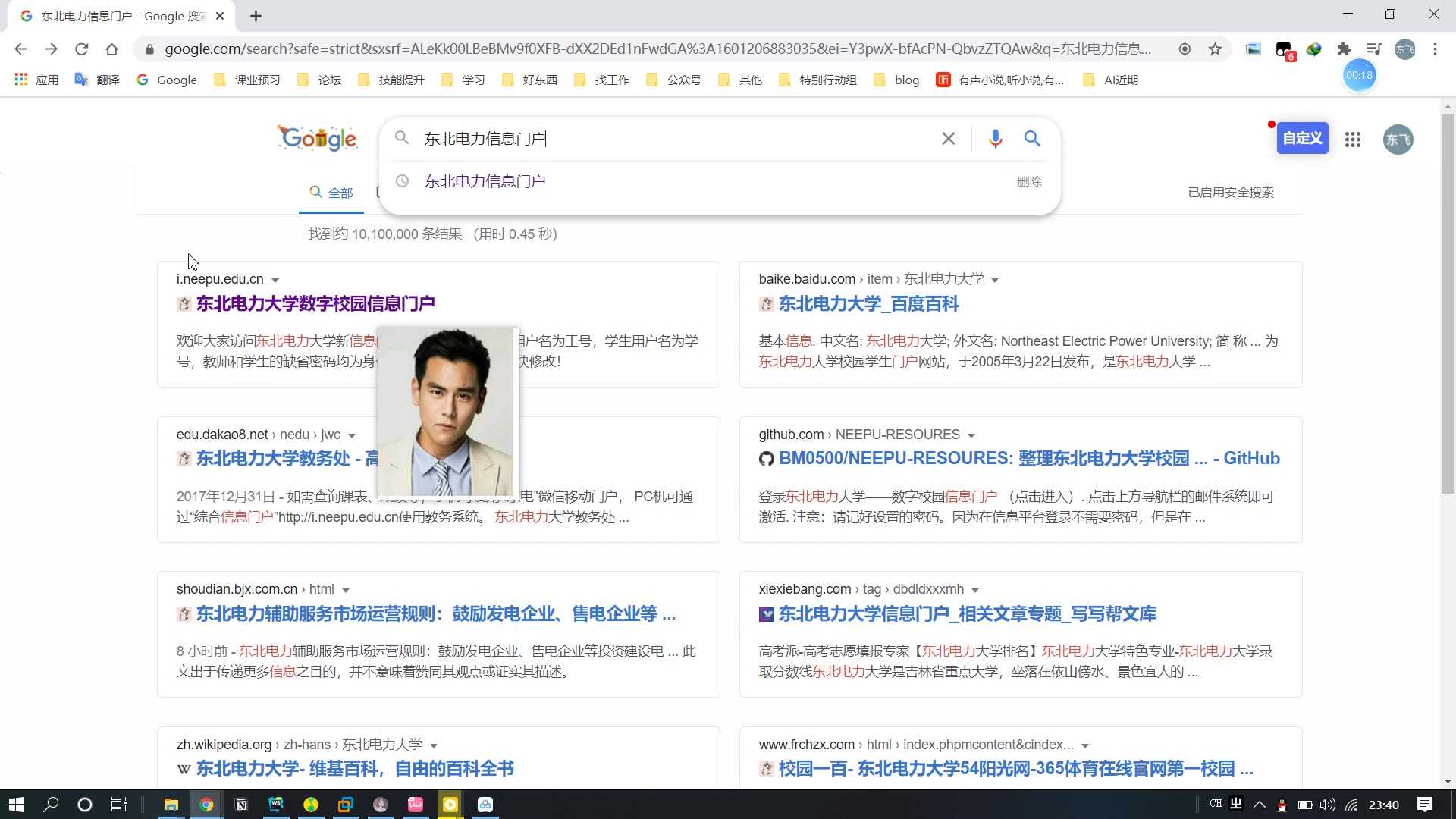Click the 00:18 recording timer bubble
The image size is (1456, 819).
(x=1359, y=75)
